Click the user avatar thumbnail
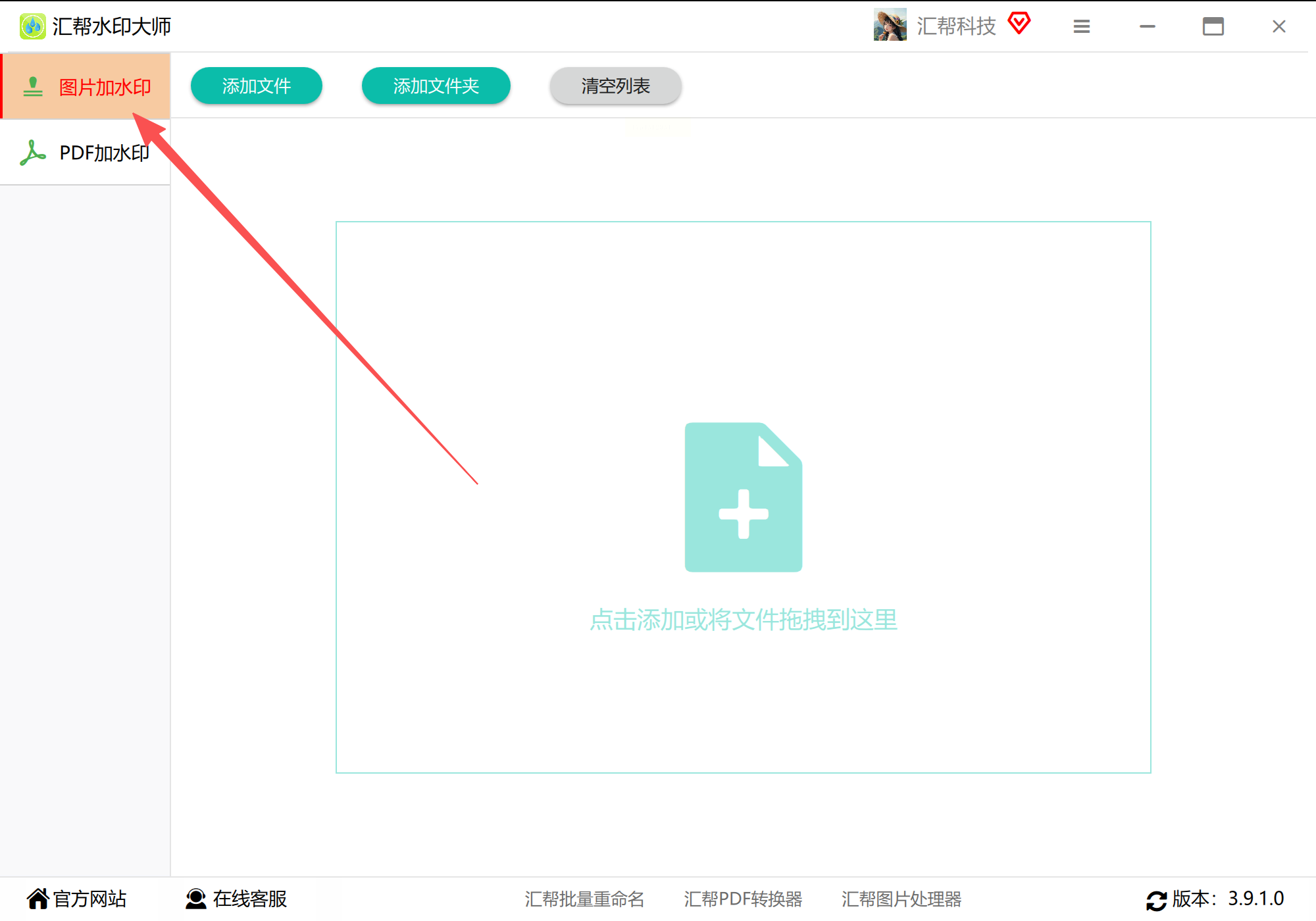The image size is (1316, 921). click(890, 26)
